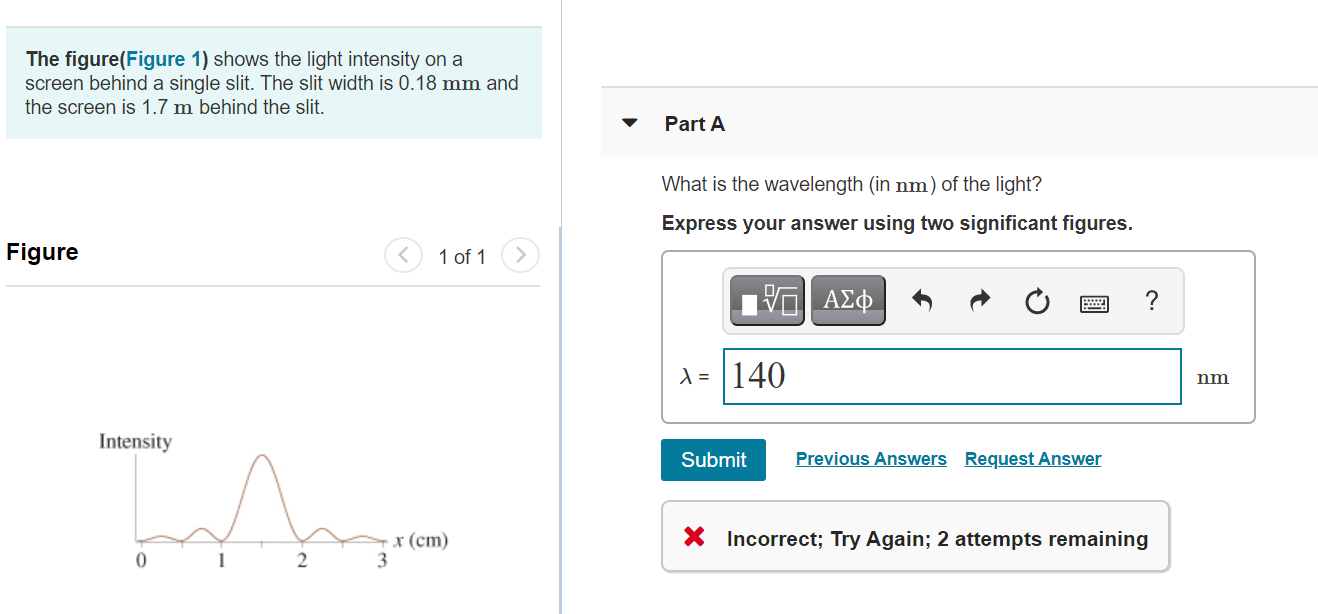The height and width of the screenshot is (614, 1318).
Task: Select the answer field containing 140
Action: pos(950,376)
